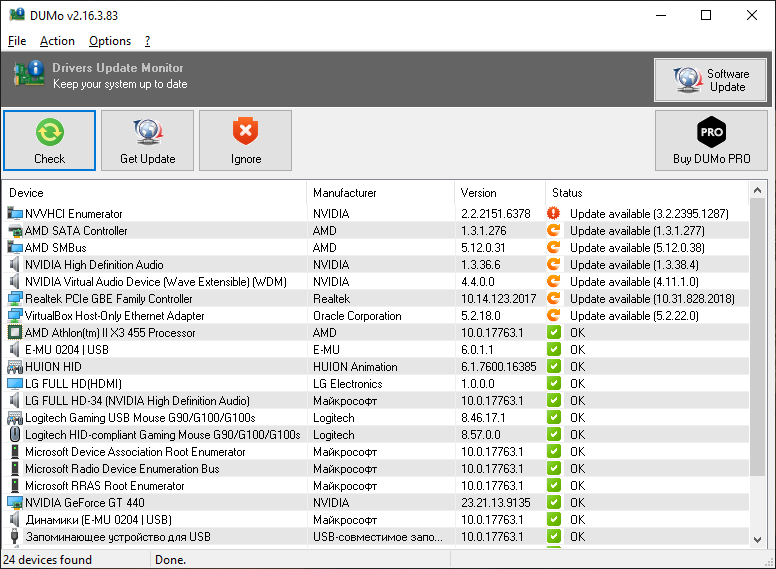Screen dimensions: 776x569
Task: Click the network icon of Realtek PCIe GBE Family Controller
Action: pyautogui.click(x=15, y=299)
